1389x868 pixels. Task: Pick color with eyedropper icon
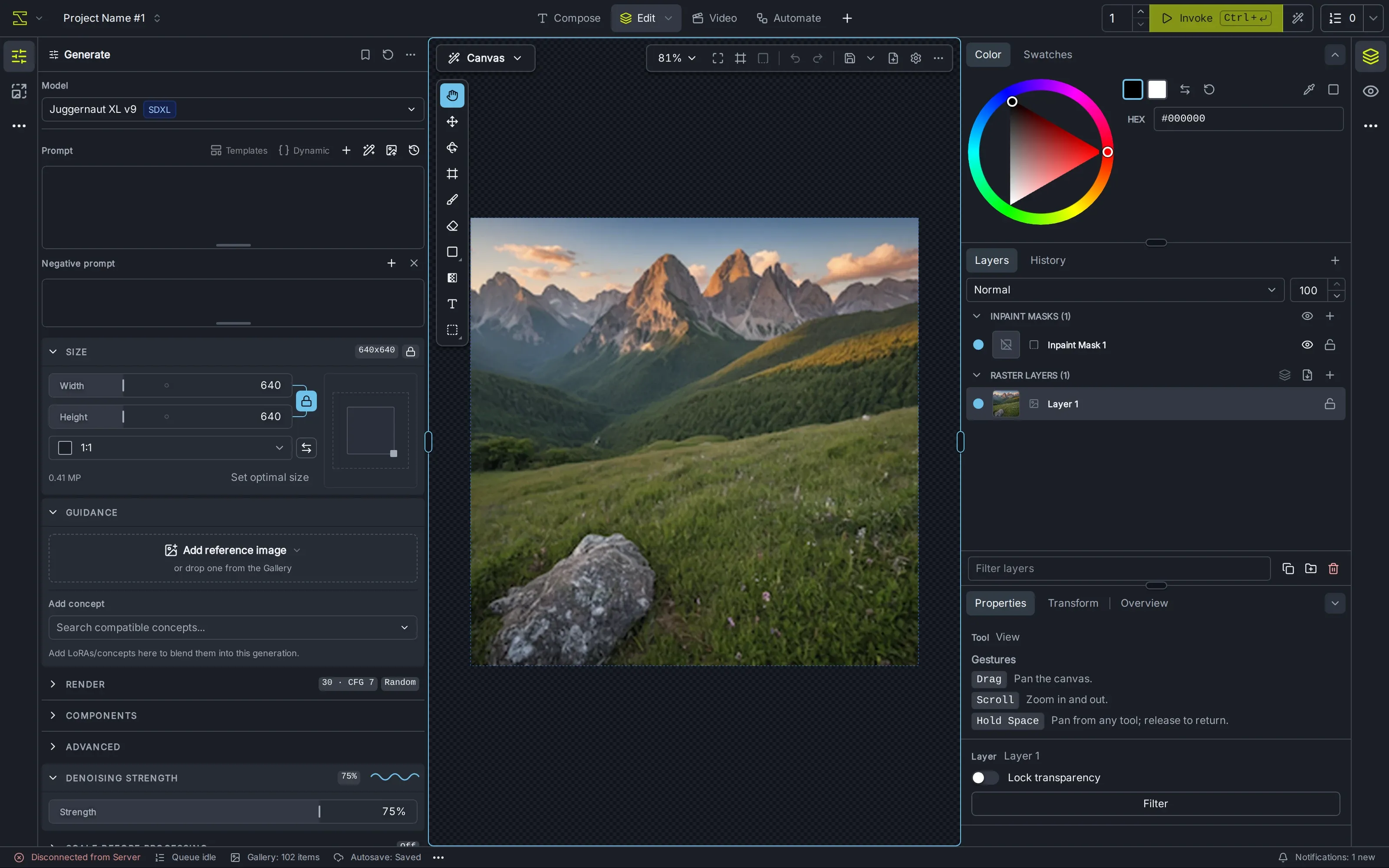click(x=1309, y=89)
